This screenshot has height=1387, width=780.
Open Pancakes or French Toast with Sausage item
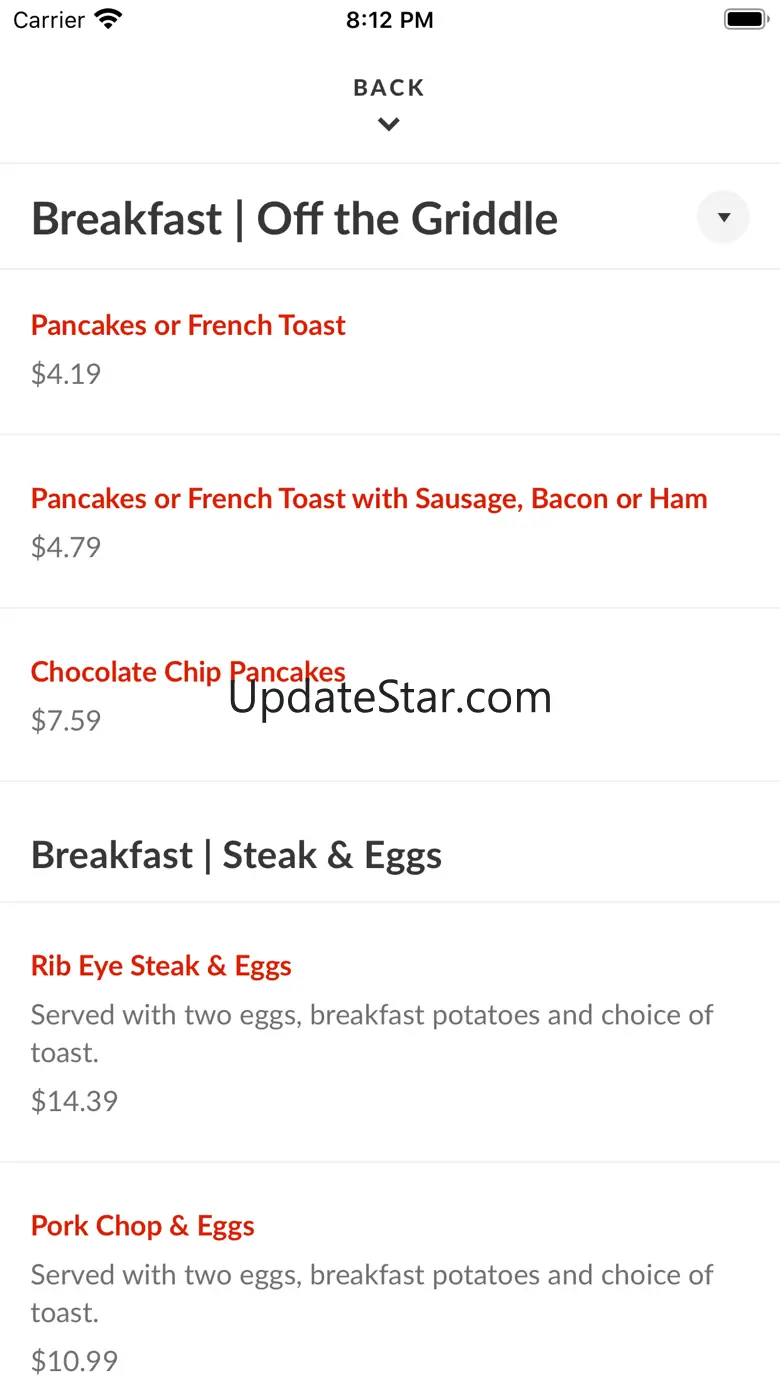click(369, 498)
